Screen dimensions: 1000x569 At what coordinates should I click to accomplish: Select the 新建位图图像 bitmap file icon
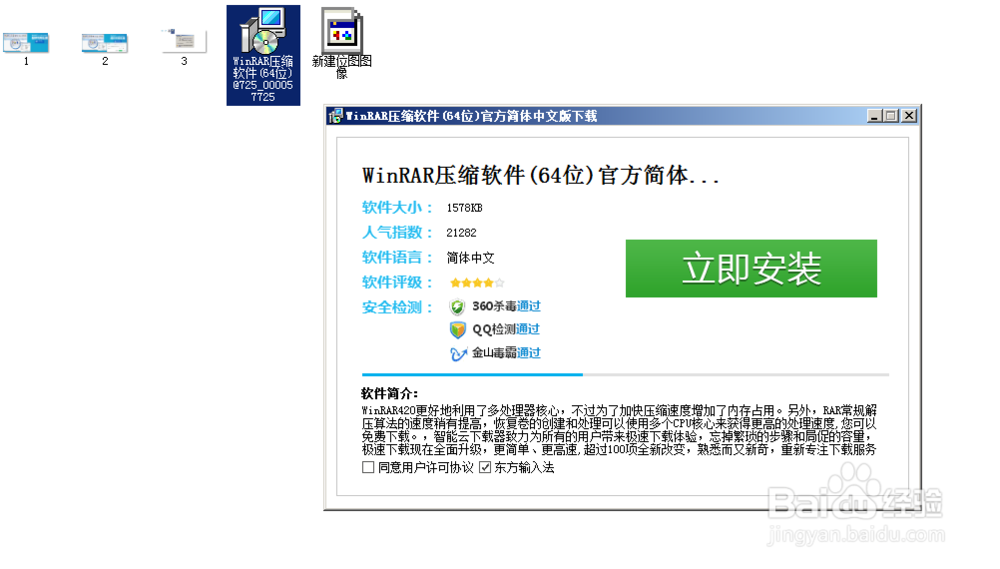[342, 43]
